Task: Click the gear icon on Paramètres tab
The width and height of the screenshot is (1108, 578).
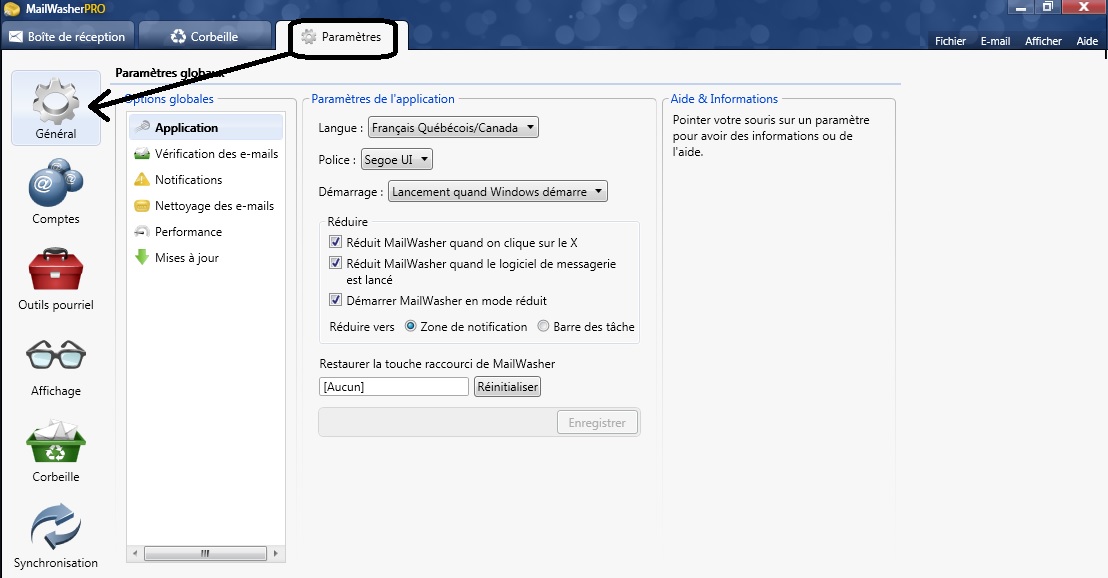Action: click(309, 37)
